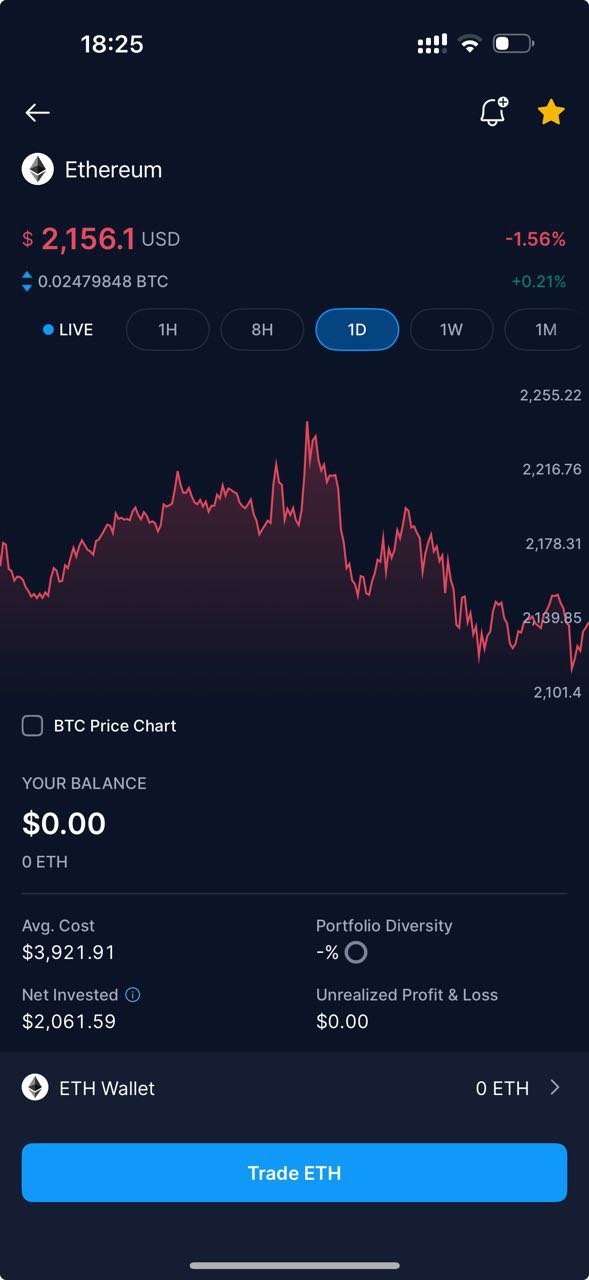
Task: Tap the Ethereum logo in header
Action: pos(38,169)
